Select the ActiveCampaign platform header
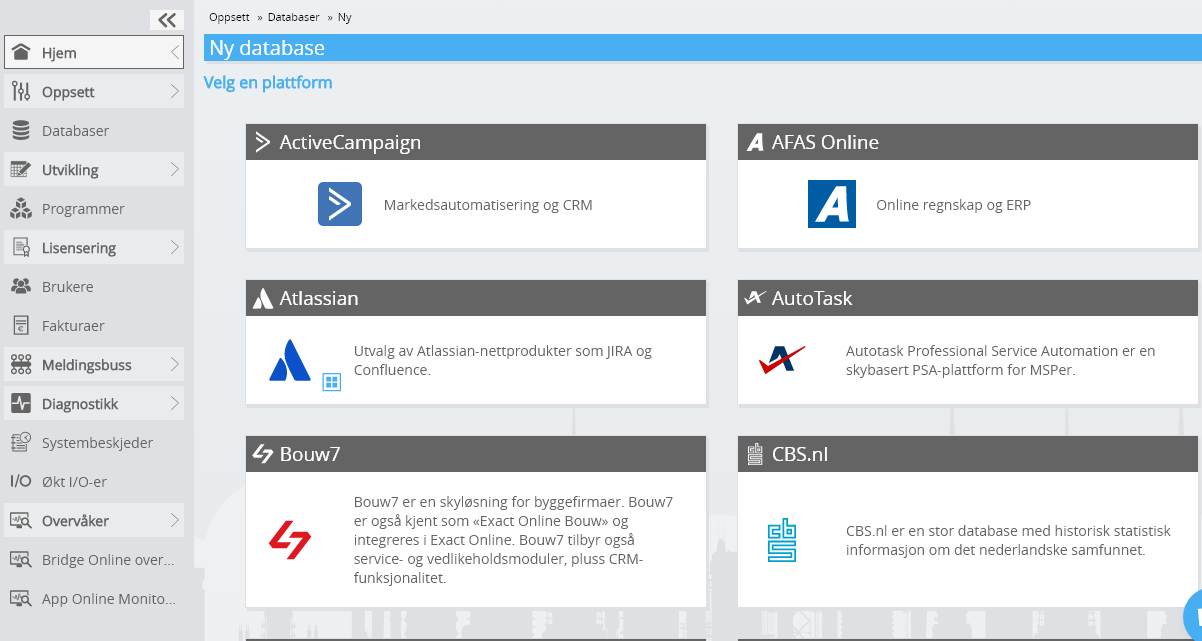This screenshot has height=641, width=1202. [x=476, y=142]
